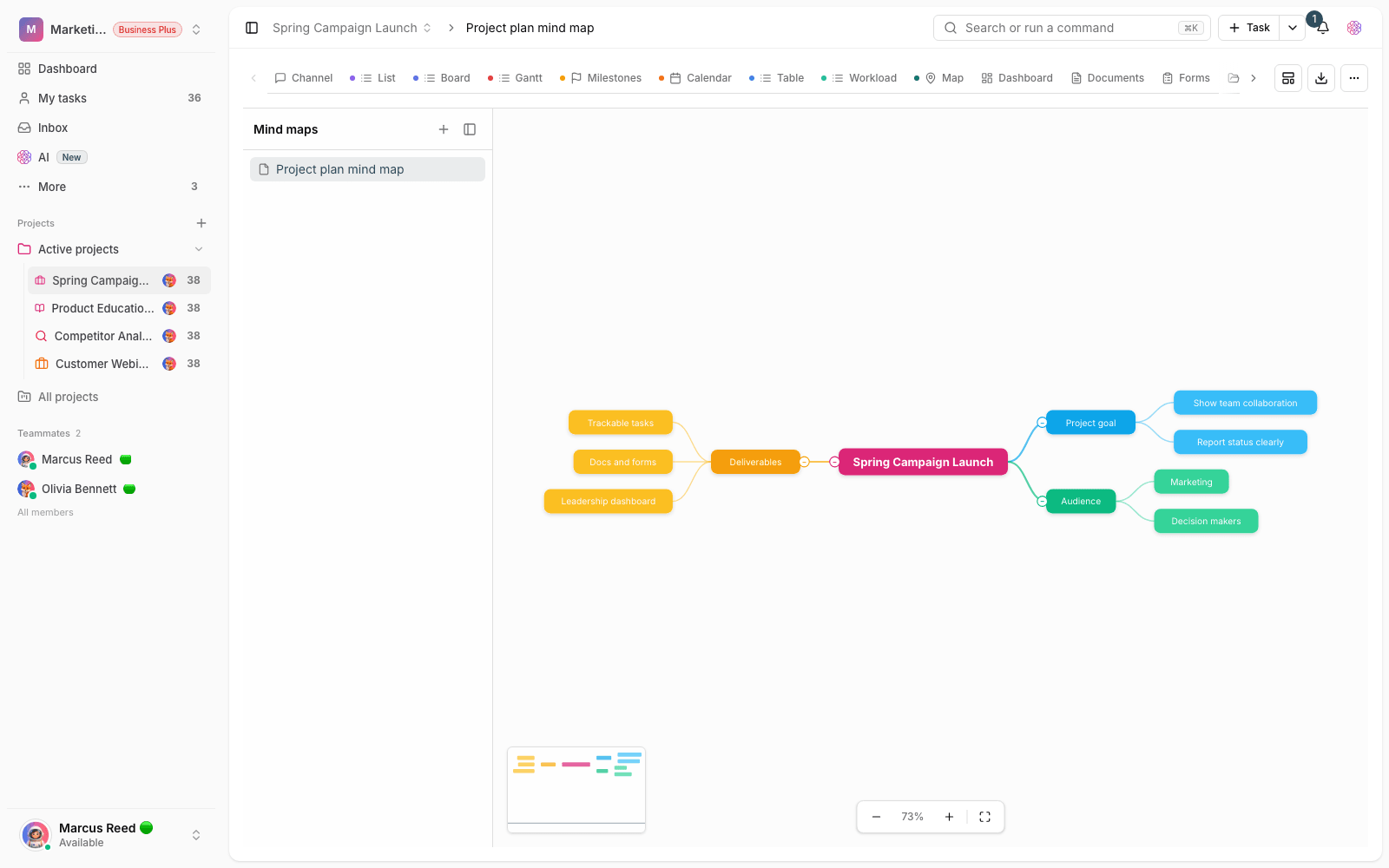The image size is (1389, 868).
Task: Click the download export icon
Action: (1321, 78)
